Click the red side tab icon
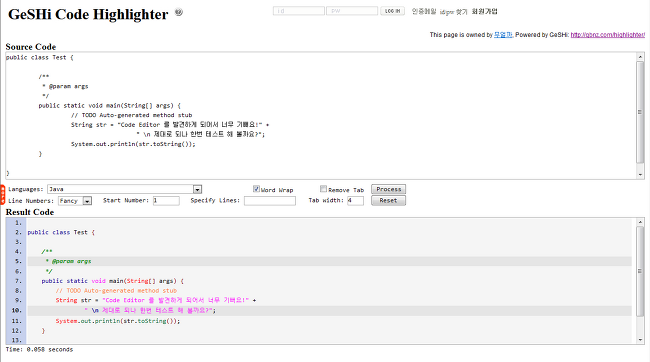This screenshot has width=650, height=362. [2, 194]
